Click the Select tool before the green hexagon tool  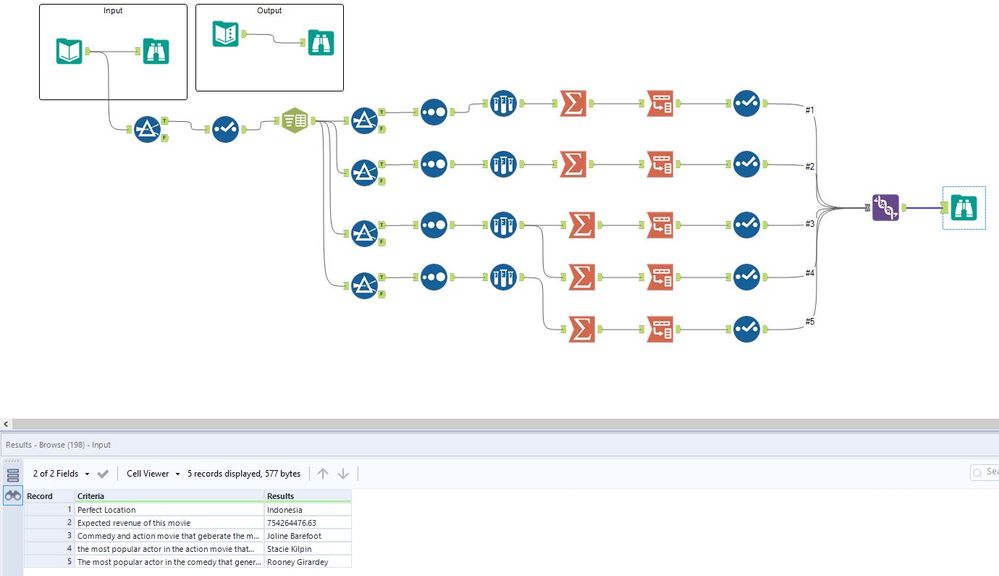coord(225,129)
